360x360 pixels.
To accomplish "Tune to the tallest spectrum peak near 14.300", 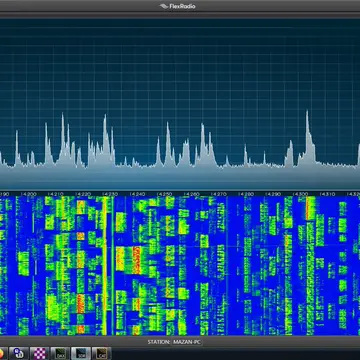I will click(x=307, y=137).
